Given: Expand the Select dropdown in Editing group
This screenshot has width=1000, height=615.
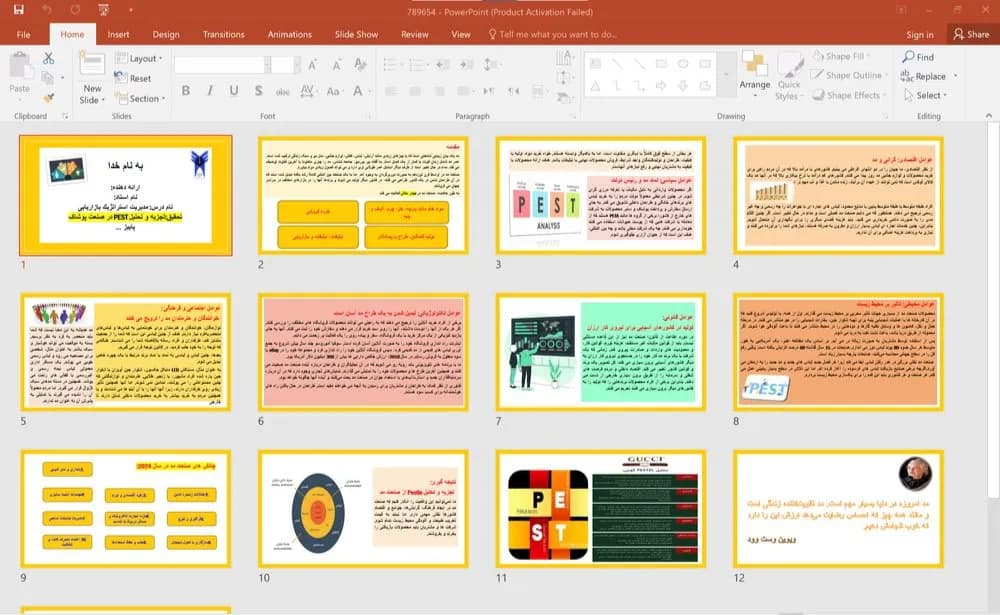Looking at the screenshot, I should tap(925, 96).
